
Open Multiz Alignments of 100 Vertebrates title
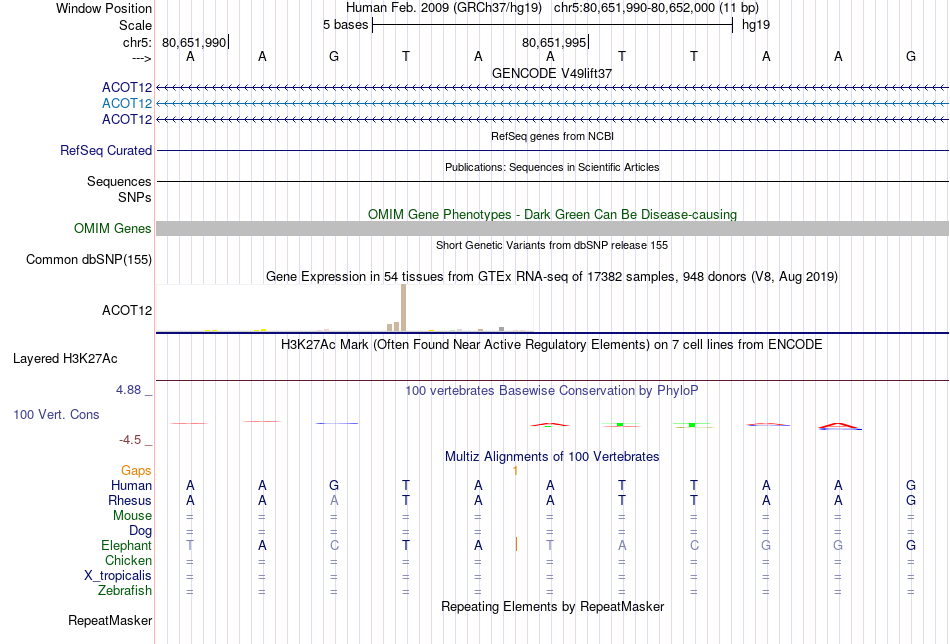click(552, 457)
